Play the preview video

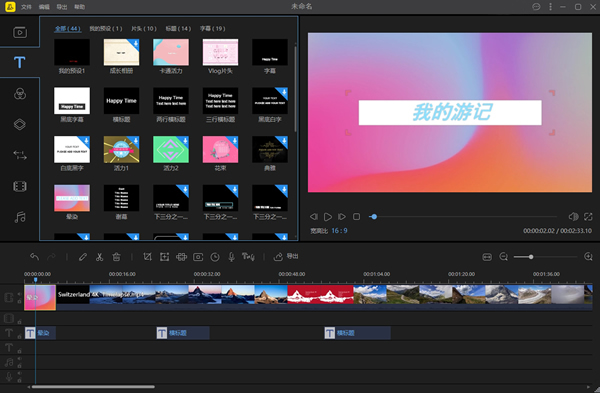pos(328,217)
